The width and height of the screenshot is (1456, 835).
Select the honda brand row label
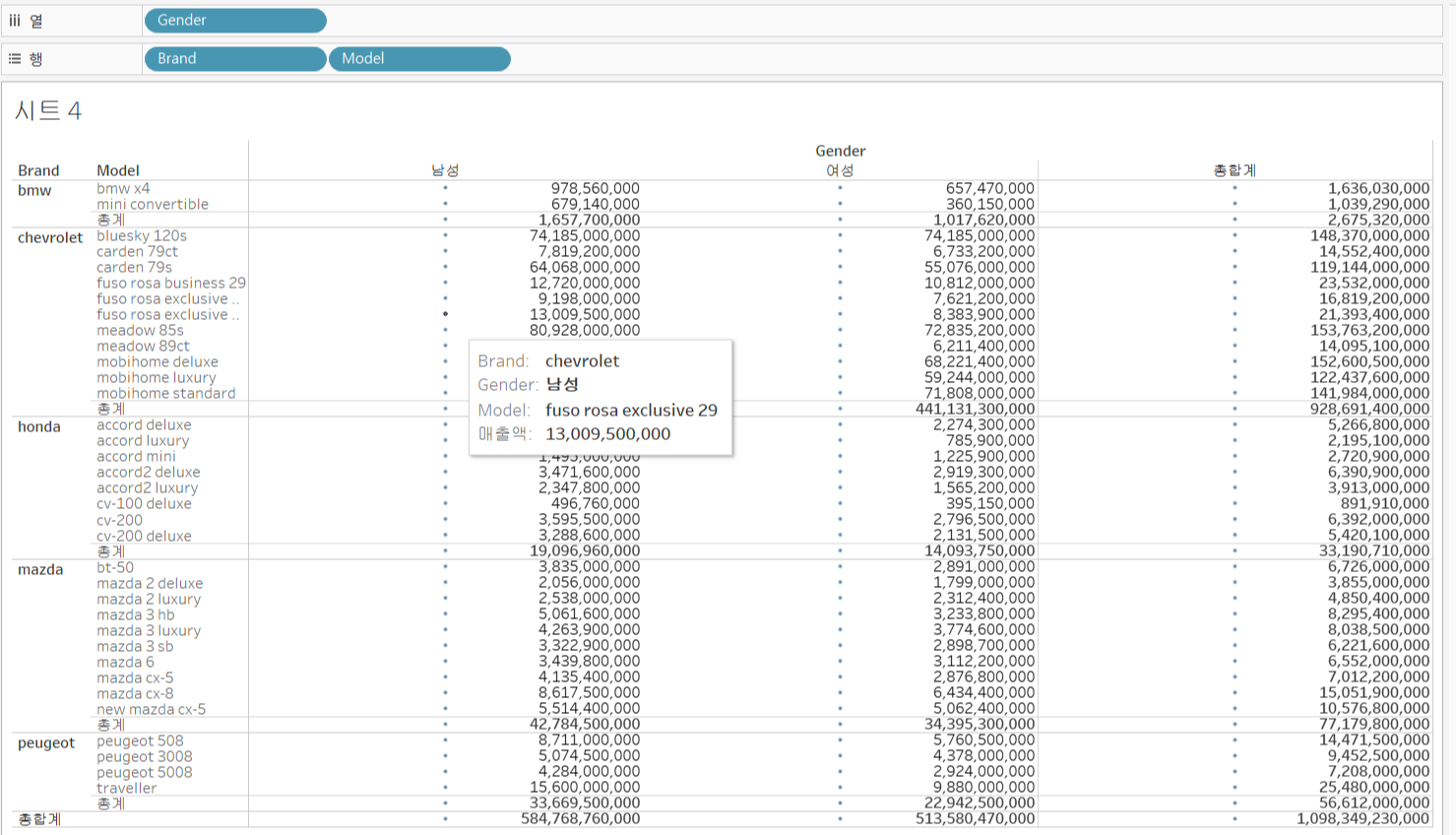click(39, 426)
